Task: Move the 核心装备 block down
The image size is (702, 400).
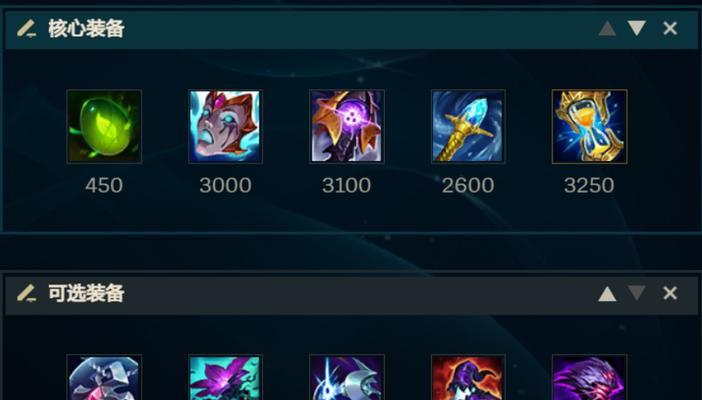Action: (x=636, y=28)
